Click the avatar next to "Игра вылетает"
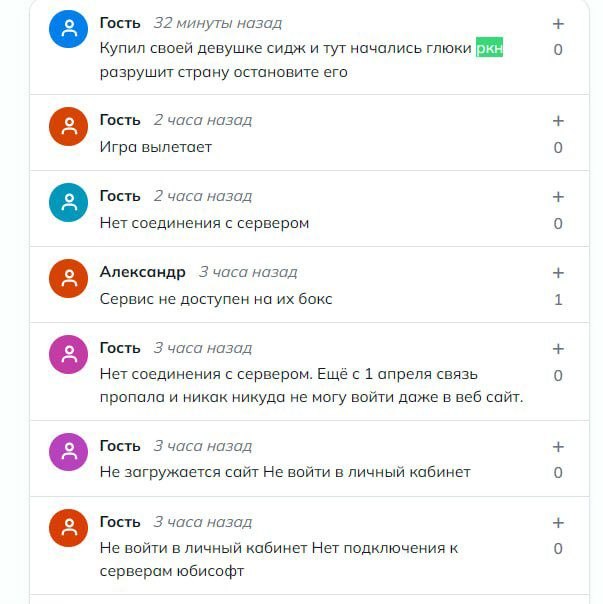603x604 pixels. tap(69, 126)
